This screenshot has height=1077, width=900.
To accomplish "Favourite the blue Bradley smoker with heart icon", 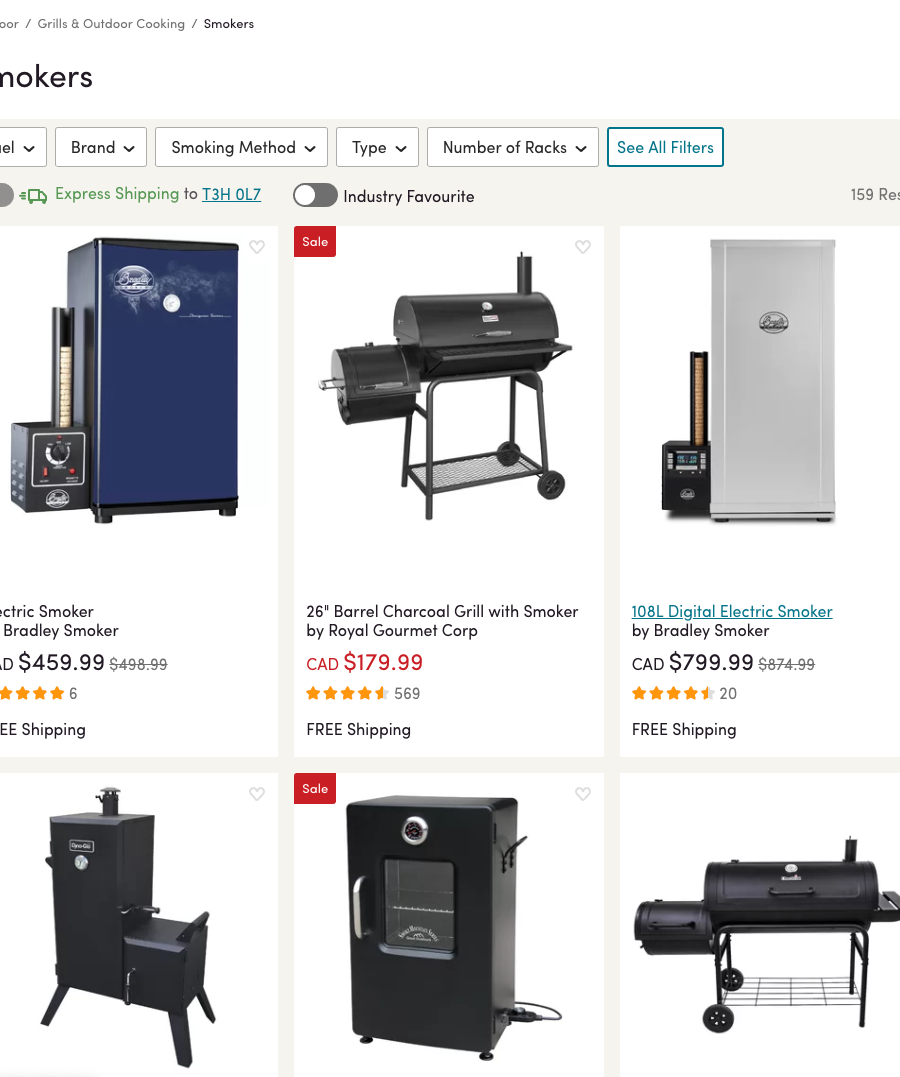I will pyautogui.click(x=257, y=247).
